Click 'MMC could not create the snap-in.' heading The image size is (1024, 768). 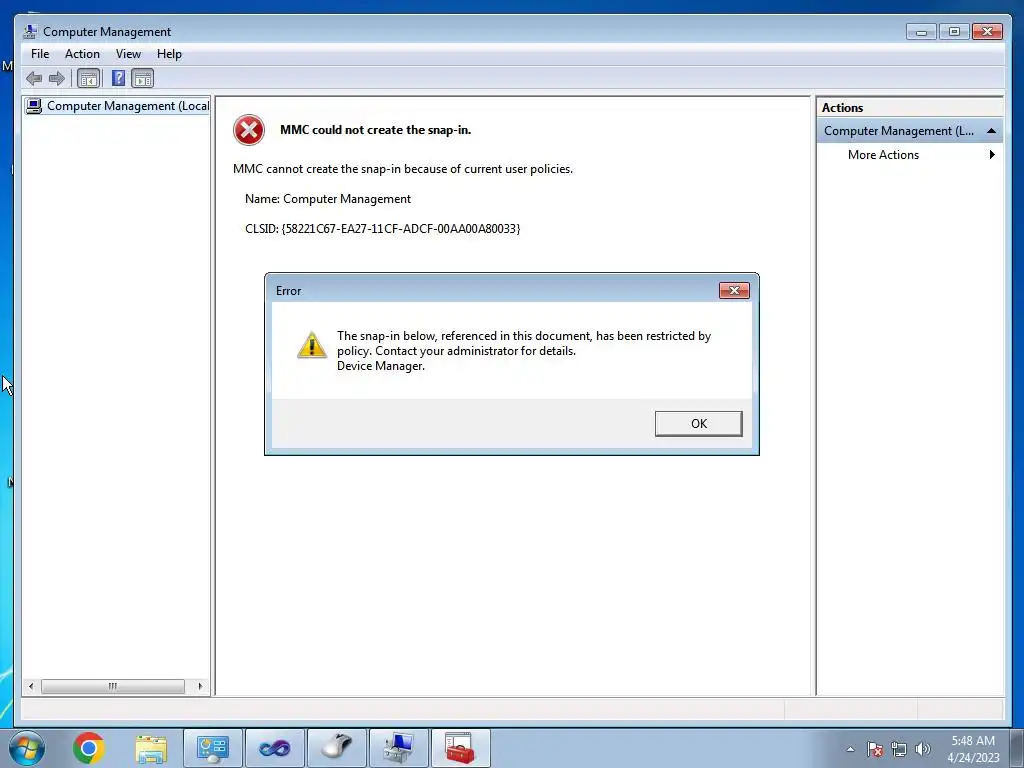point(376,130)
